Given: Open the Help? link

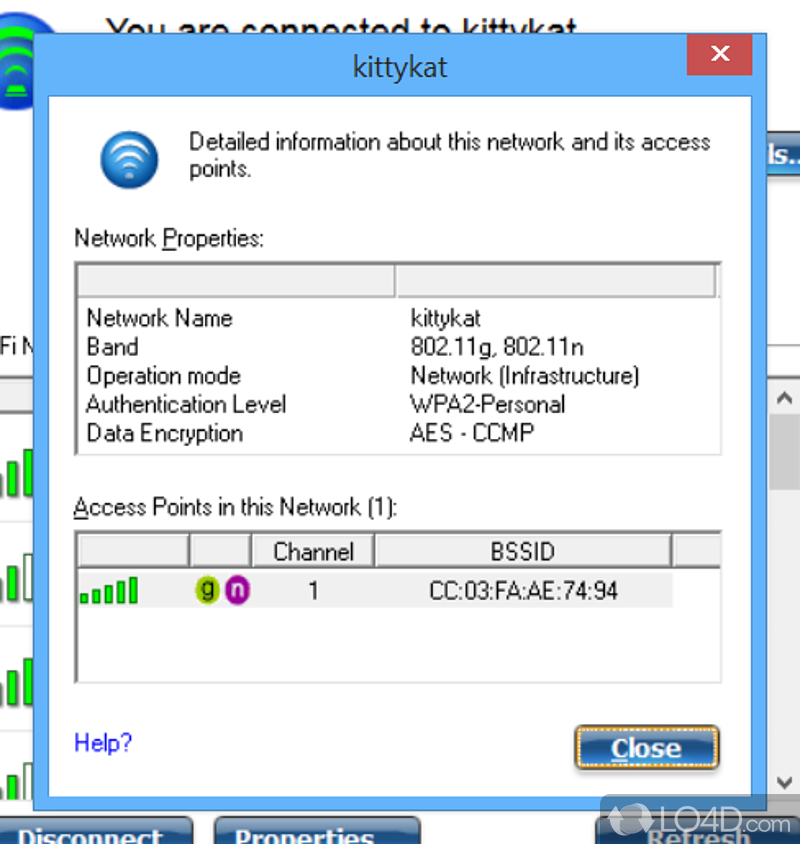Looking at the screenshot, I should click(x=103, y=743).
